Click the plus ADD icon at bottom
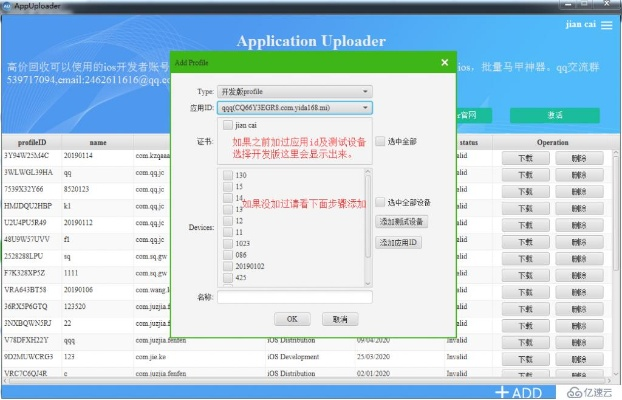This screenshot has height=400, width=622. tap(517, 392)
